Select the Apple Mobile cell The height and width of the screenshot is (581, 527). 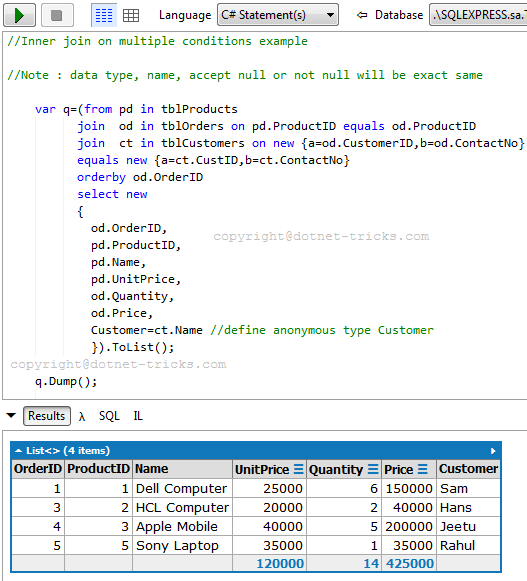[182, 527]
